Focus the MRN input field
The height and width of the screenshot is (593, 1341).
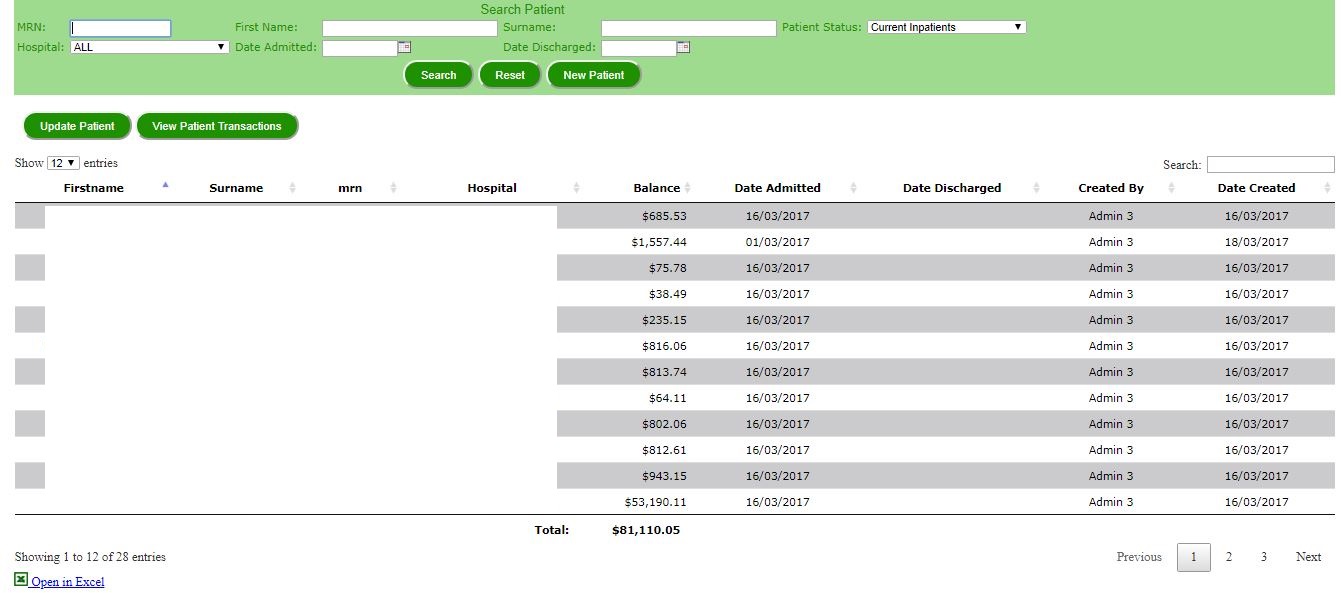pyautogui.click(x=121, y=28)
